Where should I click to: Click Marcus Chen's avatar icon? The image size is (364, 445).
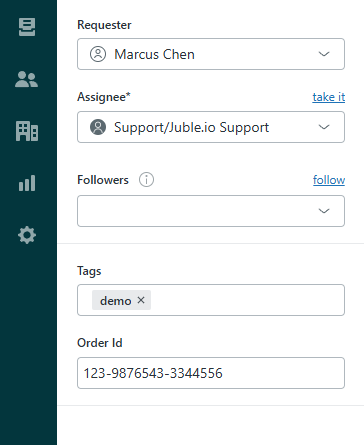[x=98, y=54]
